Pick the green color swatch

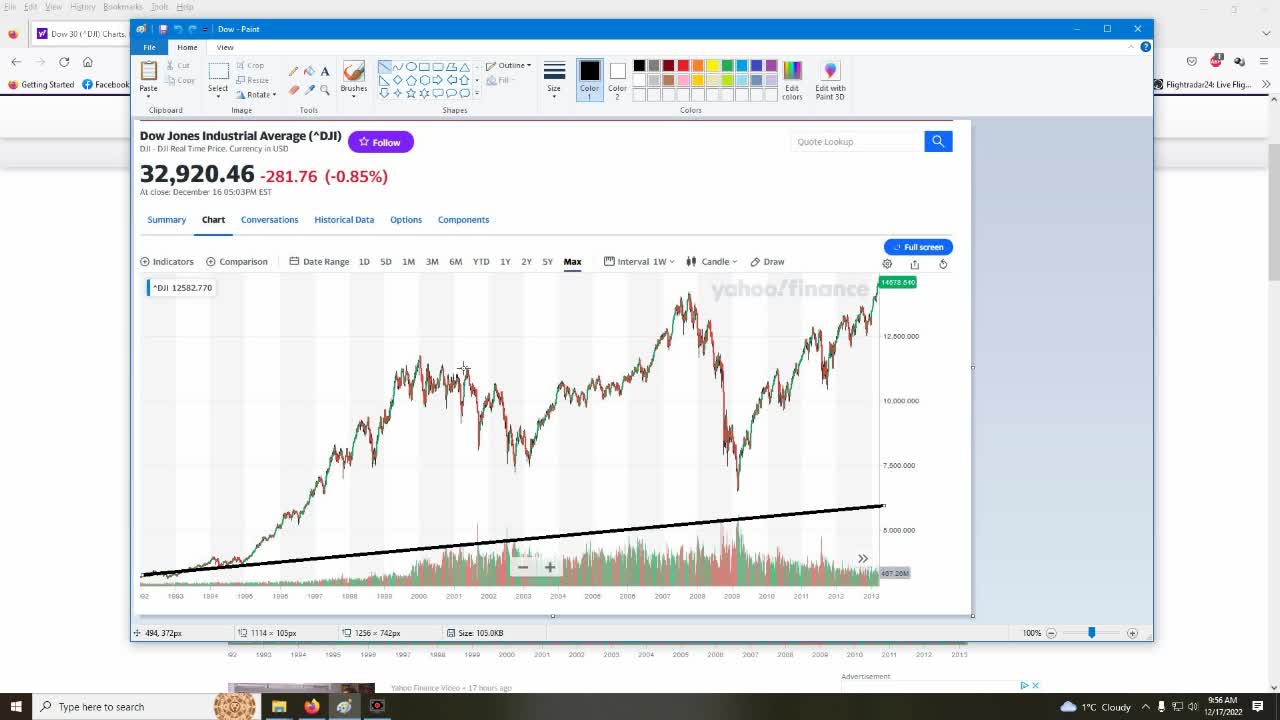click(727, 66)
